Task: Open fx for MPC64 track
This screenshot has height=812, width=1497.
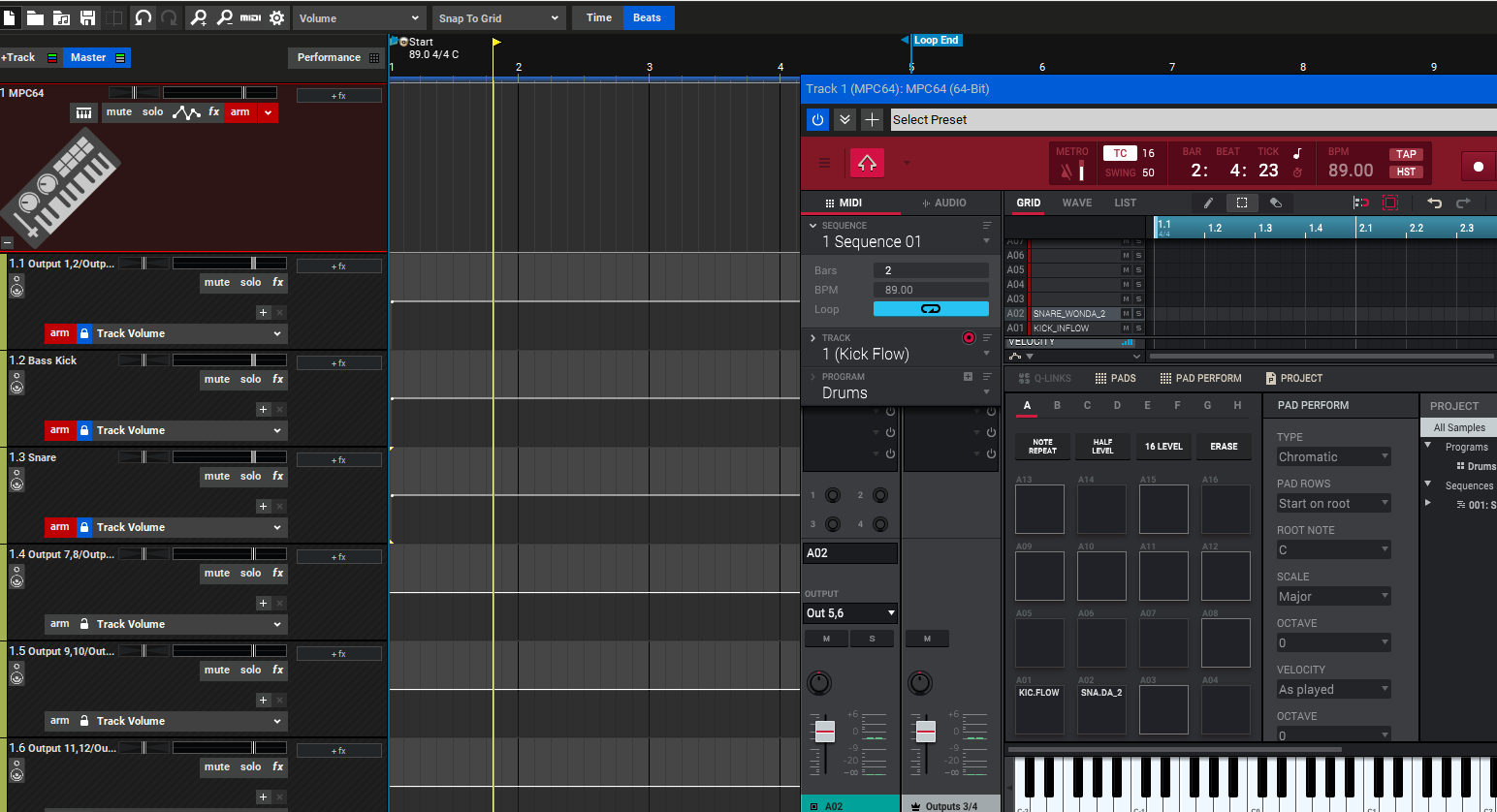Action: click(214, 112)
